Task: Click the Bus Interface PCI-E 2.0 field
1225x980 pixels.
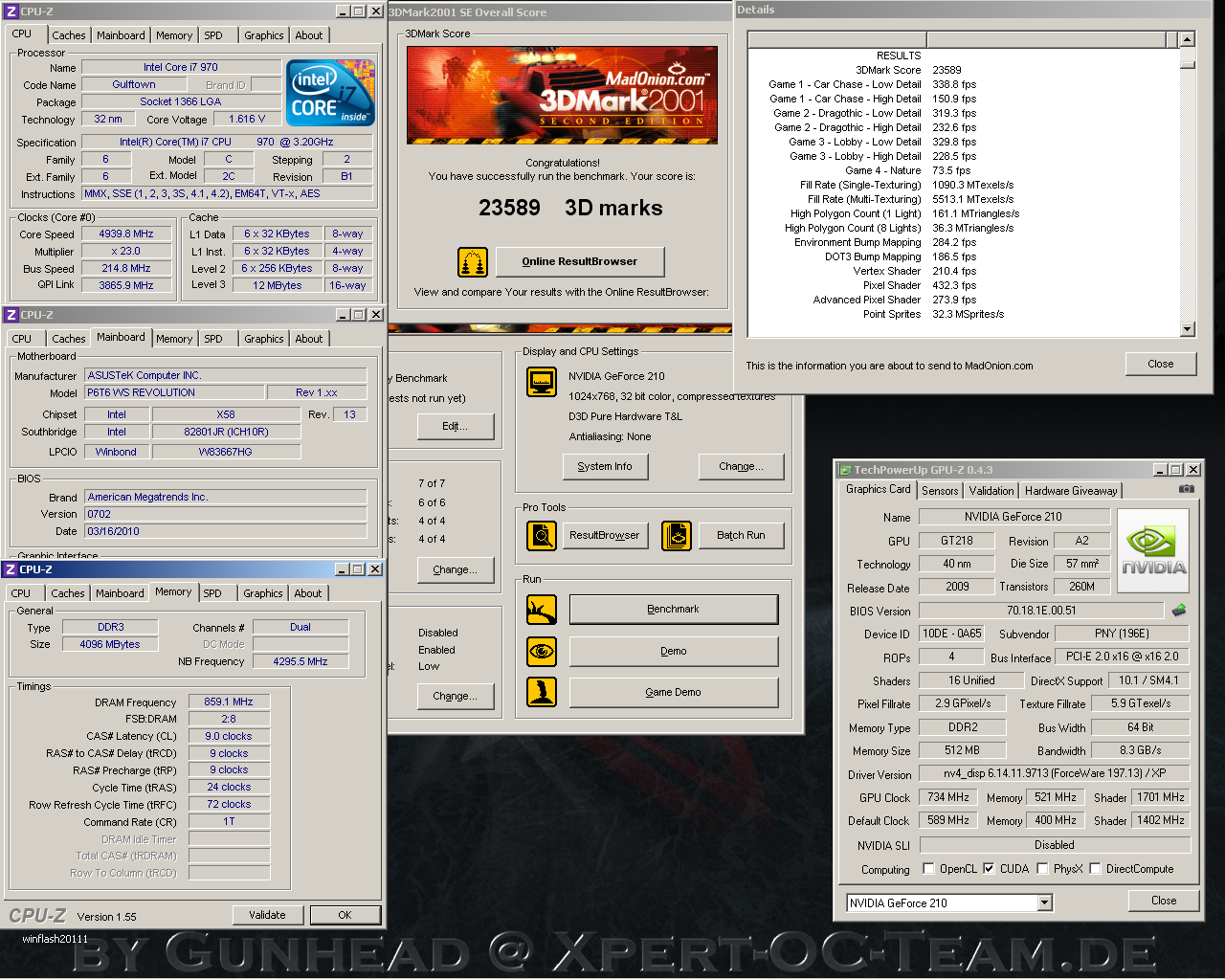Action: pos(1122,657)
